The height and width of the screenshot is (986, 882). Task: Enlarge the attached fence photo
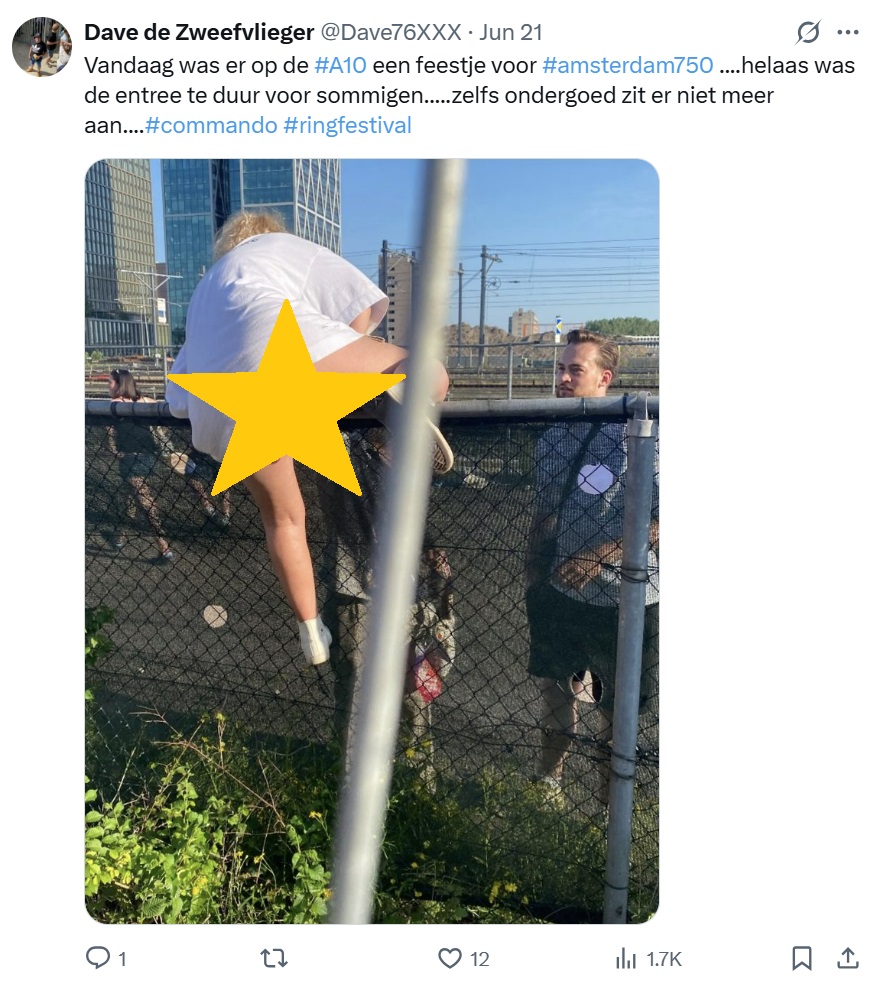[x=372, y=541]
